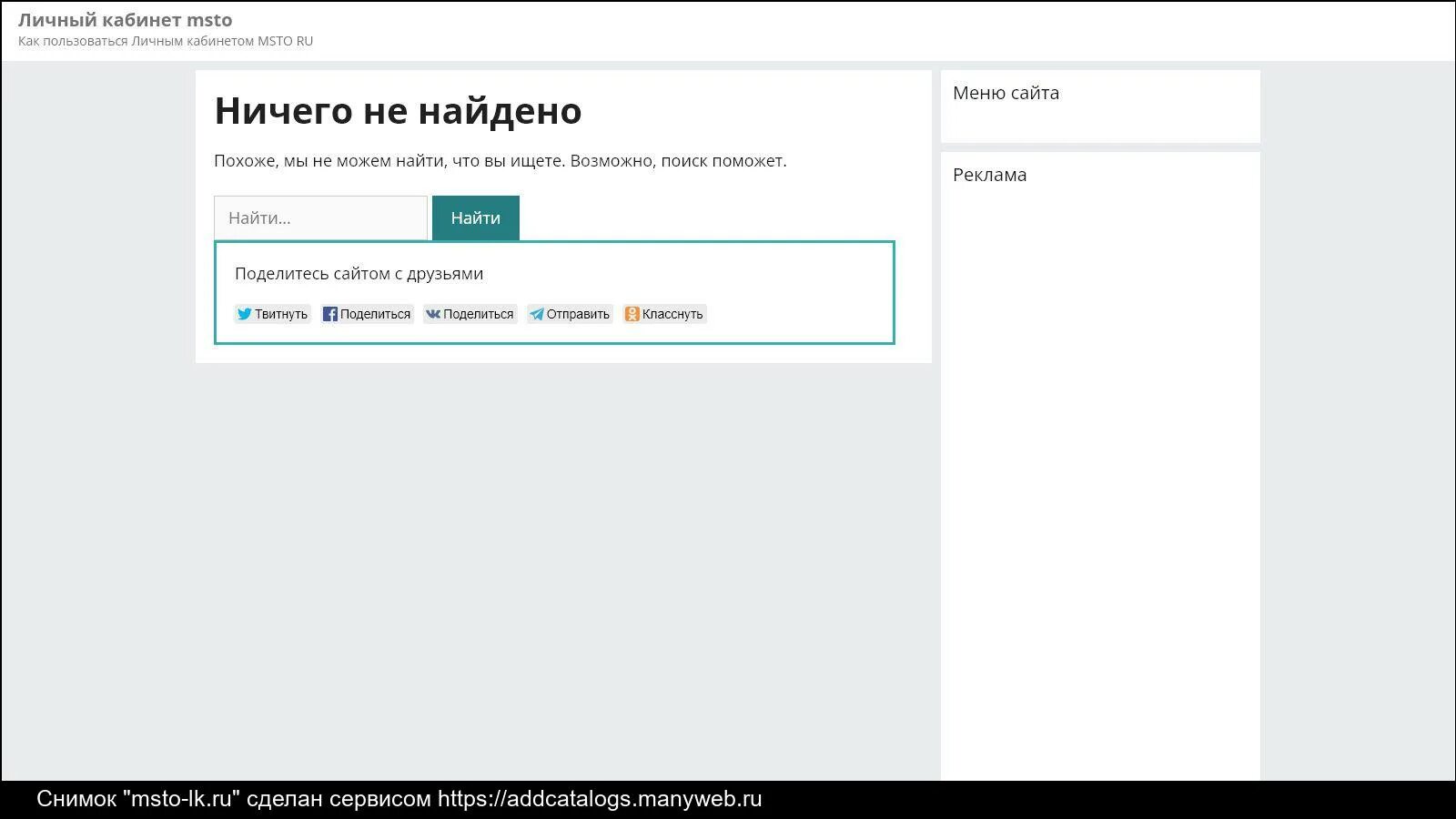Send via Telegram 'Отправить' button
Viewport: 1456px width, 819px height.
pyautogui.click(x=571, y=314)
